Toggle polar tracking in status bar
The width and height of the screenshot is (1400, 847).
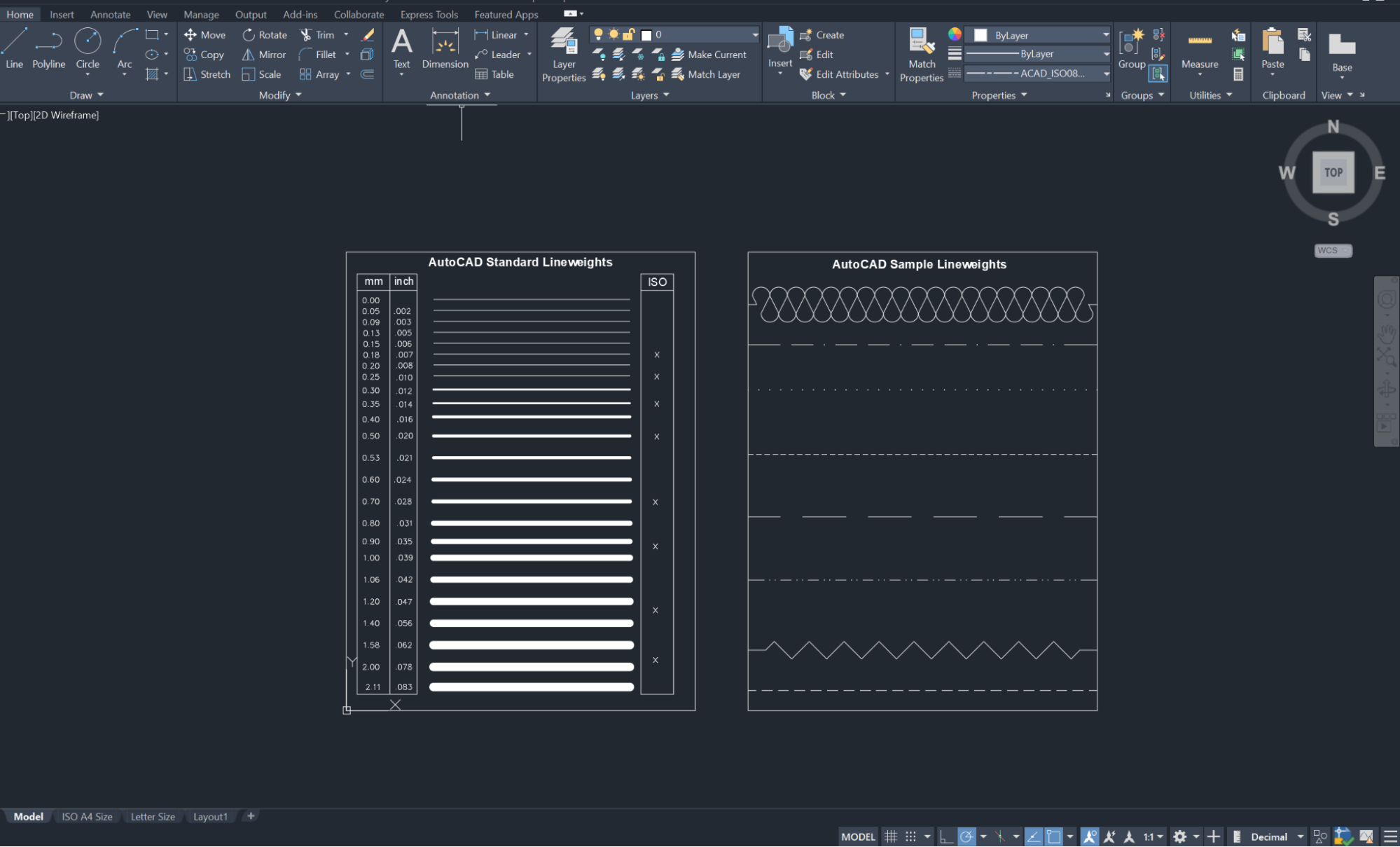pos(966,836)
